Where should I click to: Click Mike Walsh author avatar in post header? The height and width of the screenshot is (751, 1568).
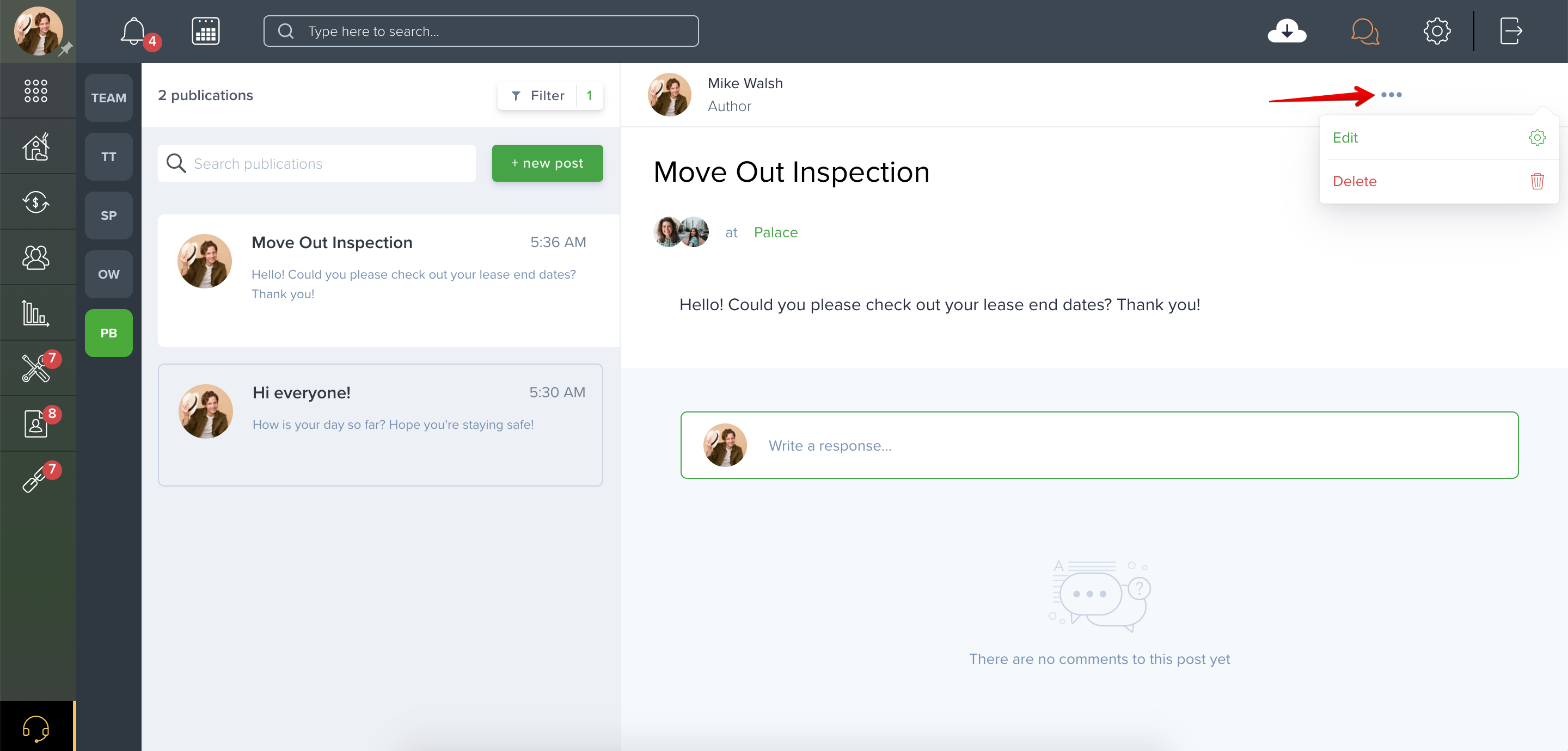pos(669,94)
